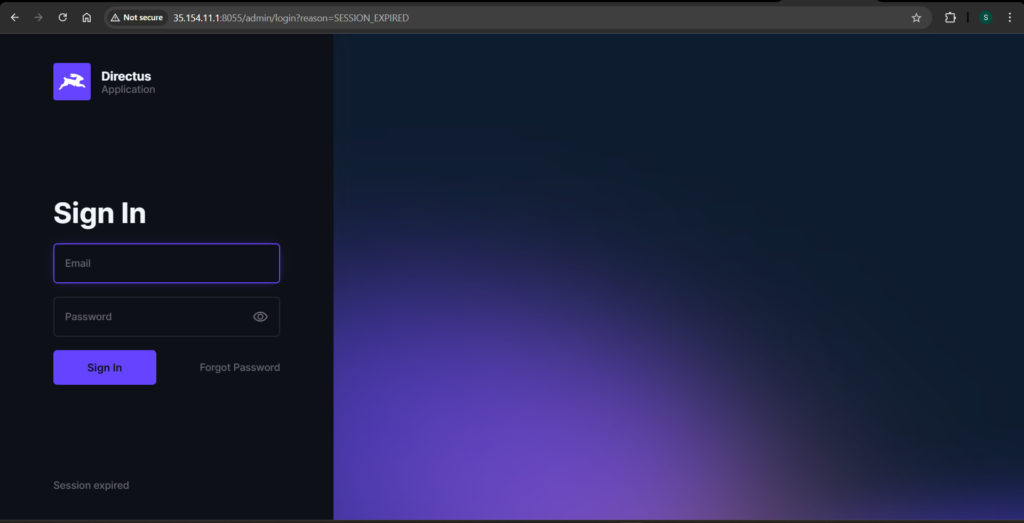This screenshot has width=1024, height=523.
Task: Click the Directus rabbit logo
Action: click(72, 82)
